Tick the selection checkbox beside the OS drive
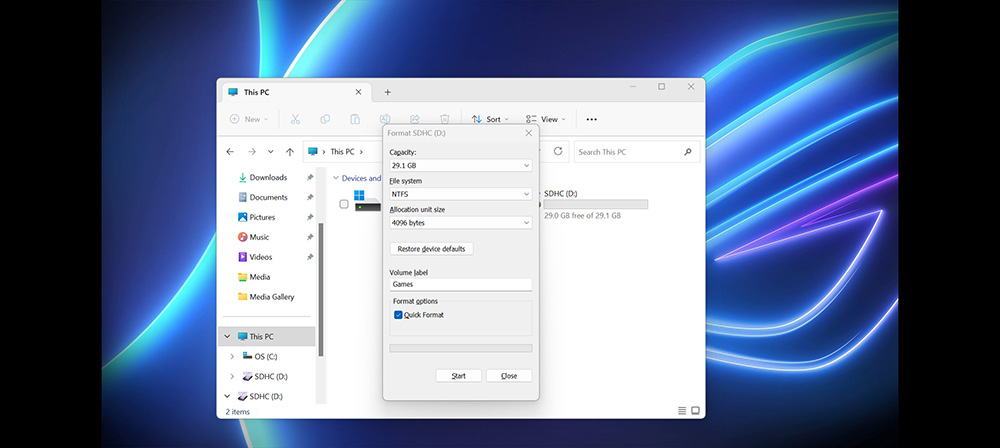The height and width of the screenshot is (448, 1000). point(344,204)
